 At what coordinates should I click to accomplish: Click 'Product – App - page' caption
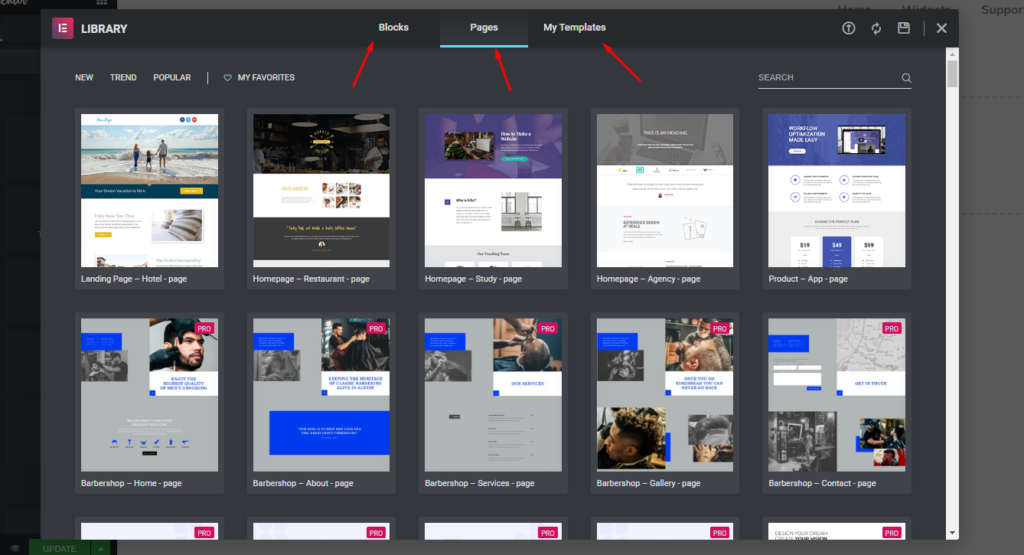pyautogui.click(x=808, y=279)
